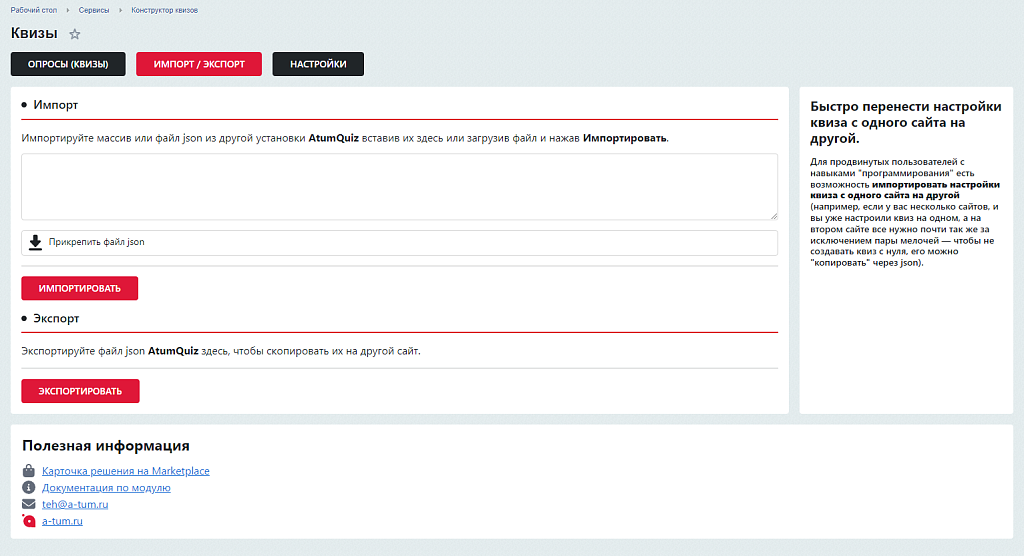Select the ИМПОРТ / ЭКСПОРТ tab
Screen dimensions: 1024x556
point(198,64)
